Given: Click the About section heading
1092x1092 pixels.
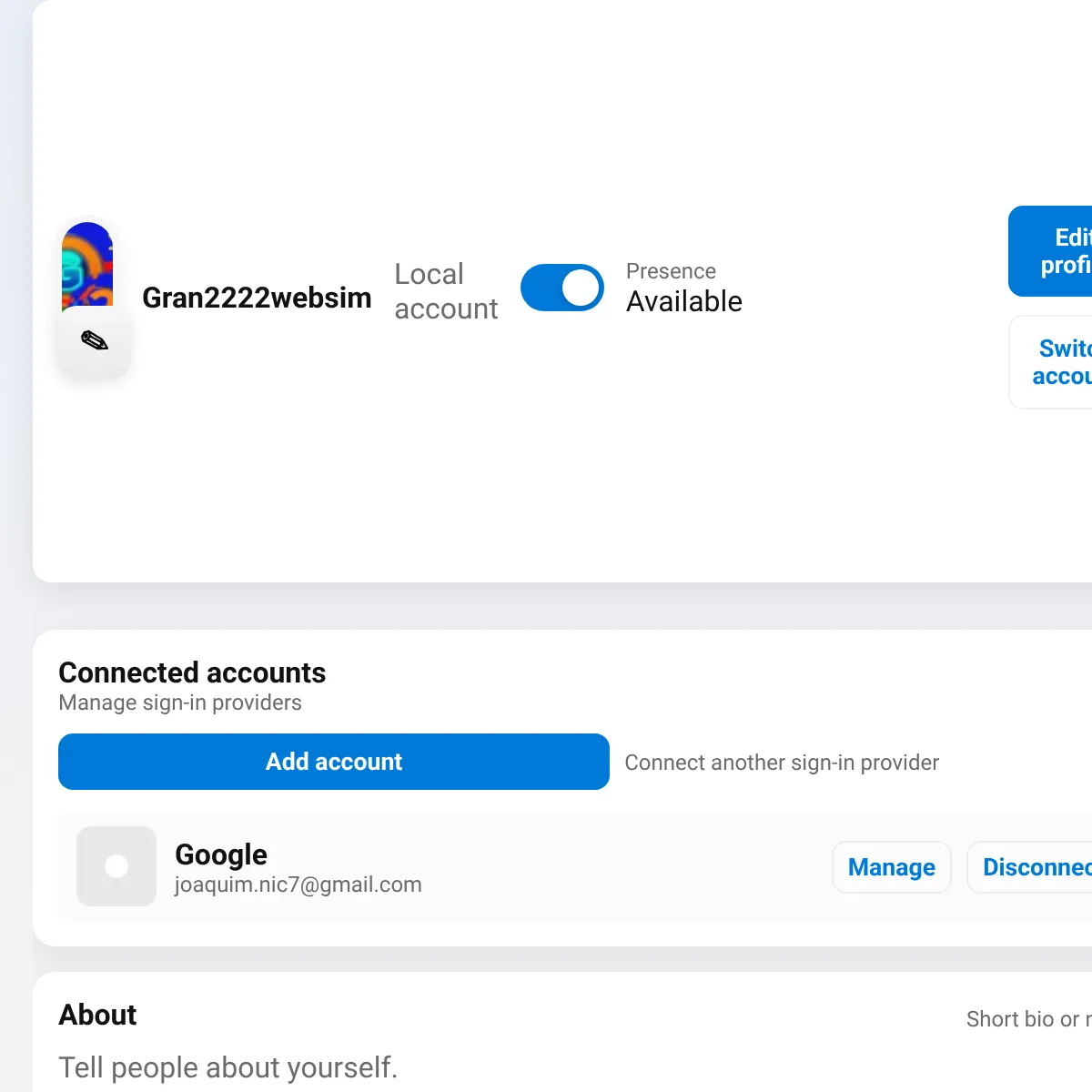Looking at the screenshot, I should (97, 1015).
